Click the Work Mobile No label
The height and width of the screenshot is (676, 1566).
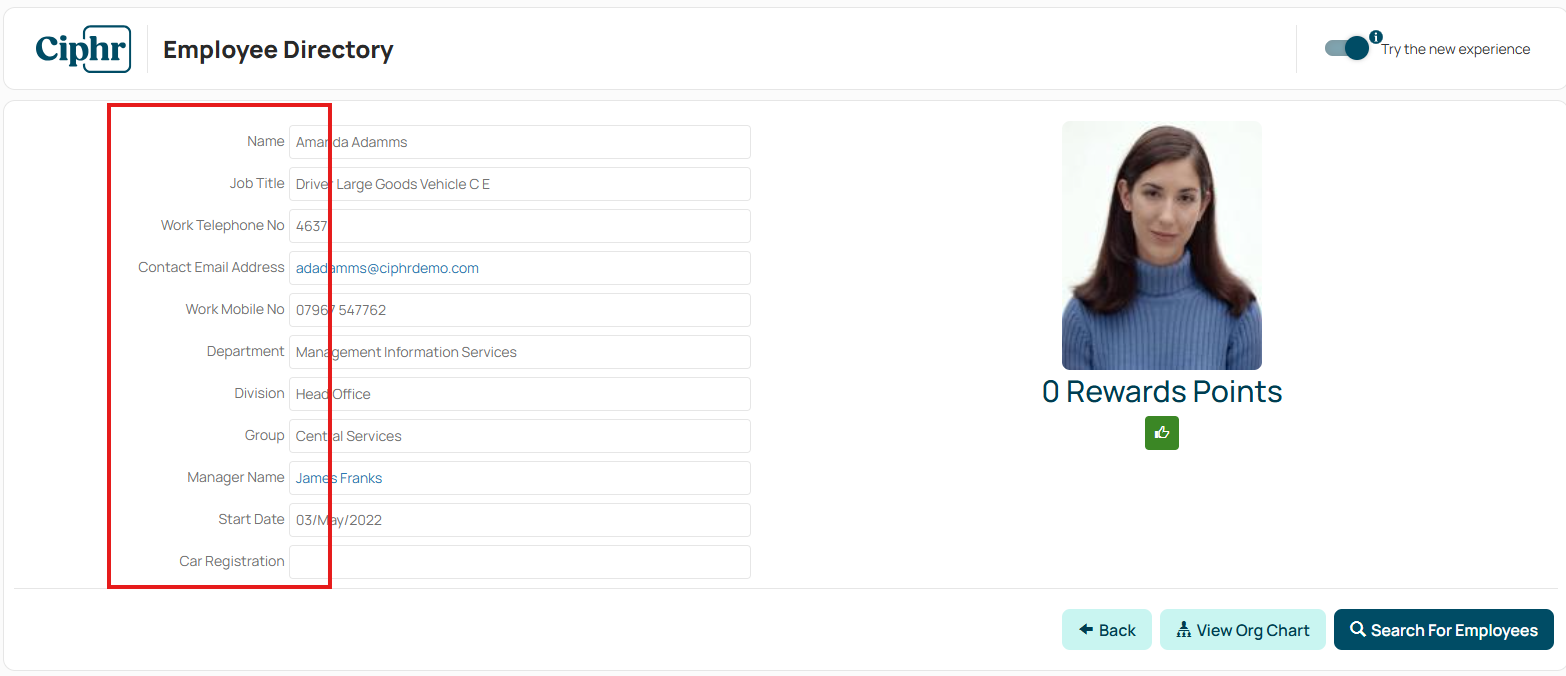[235, 309]
